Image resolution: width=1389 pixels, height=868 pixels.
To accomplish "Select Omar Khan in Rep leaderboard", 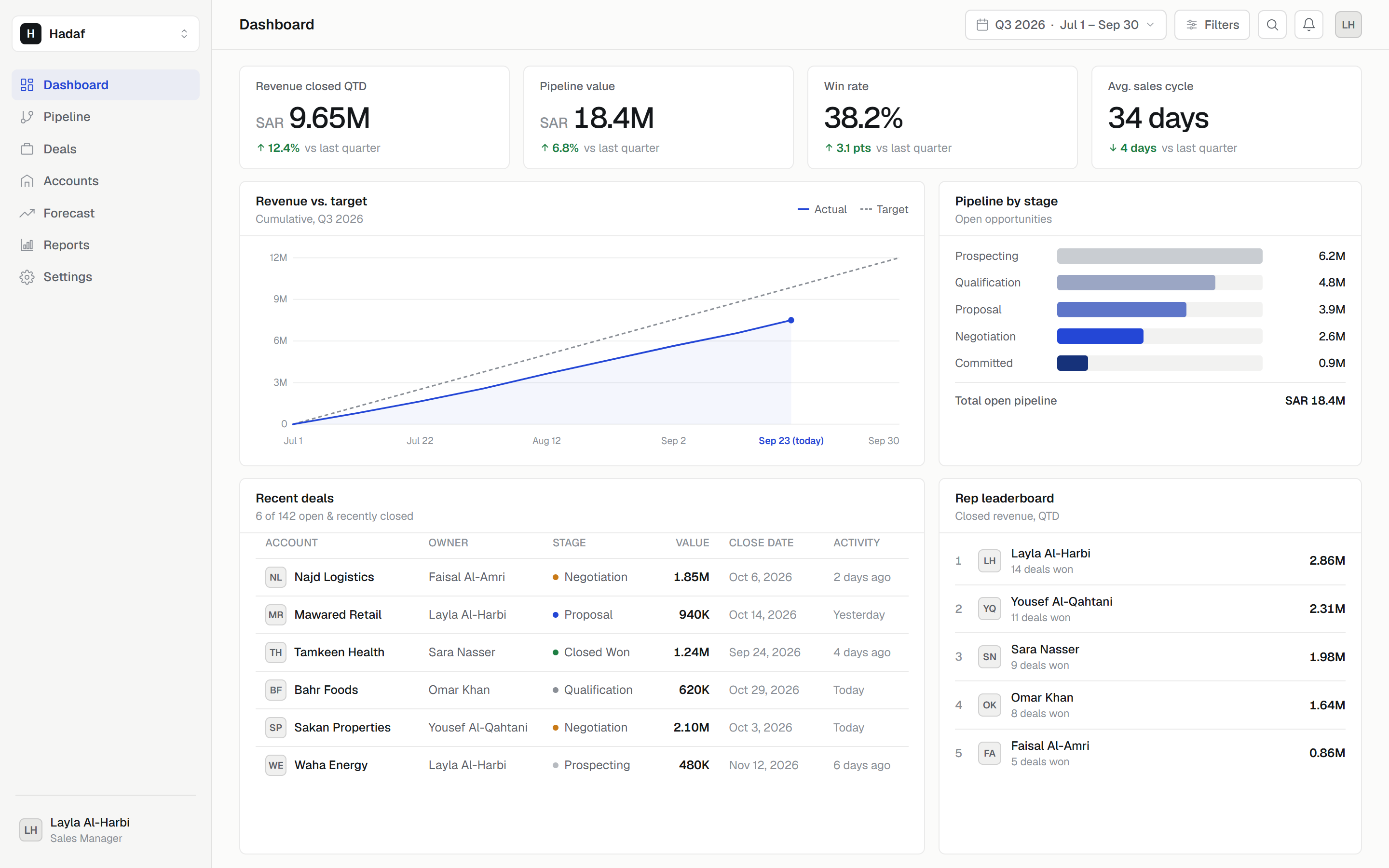I will pos(1150,705).
